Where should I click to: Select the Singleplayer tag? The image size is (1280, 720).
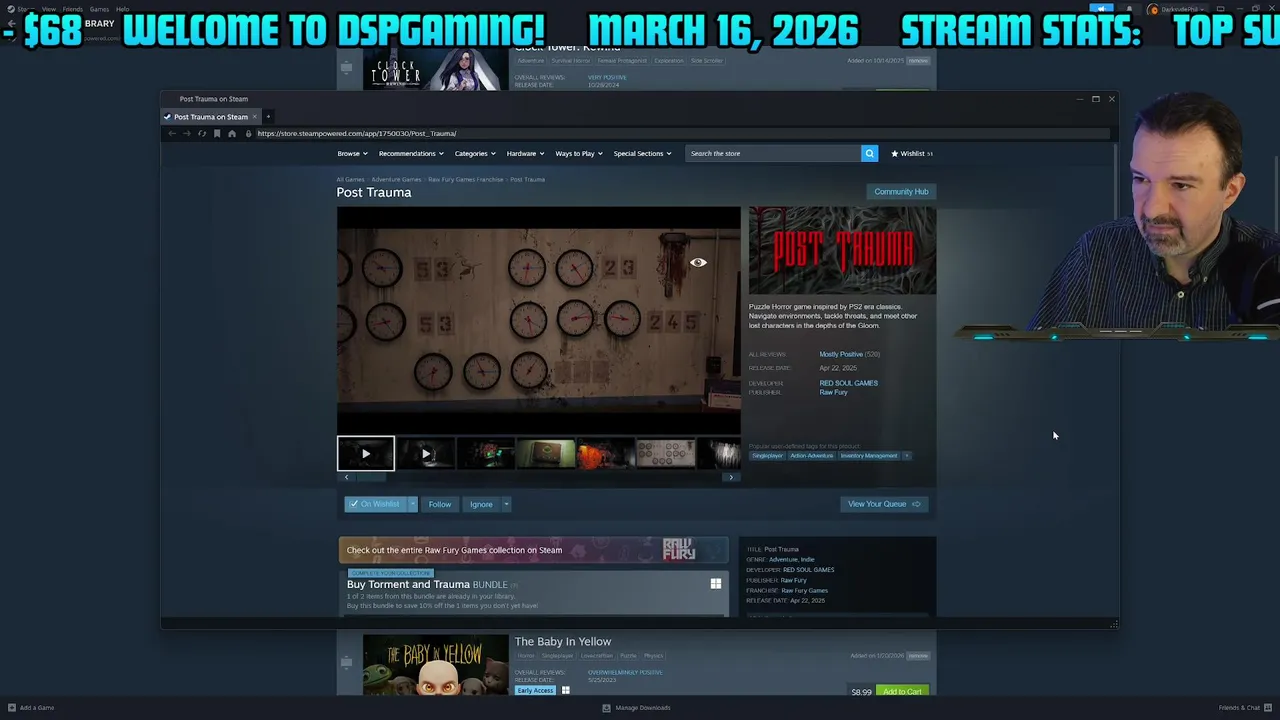767,456
